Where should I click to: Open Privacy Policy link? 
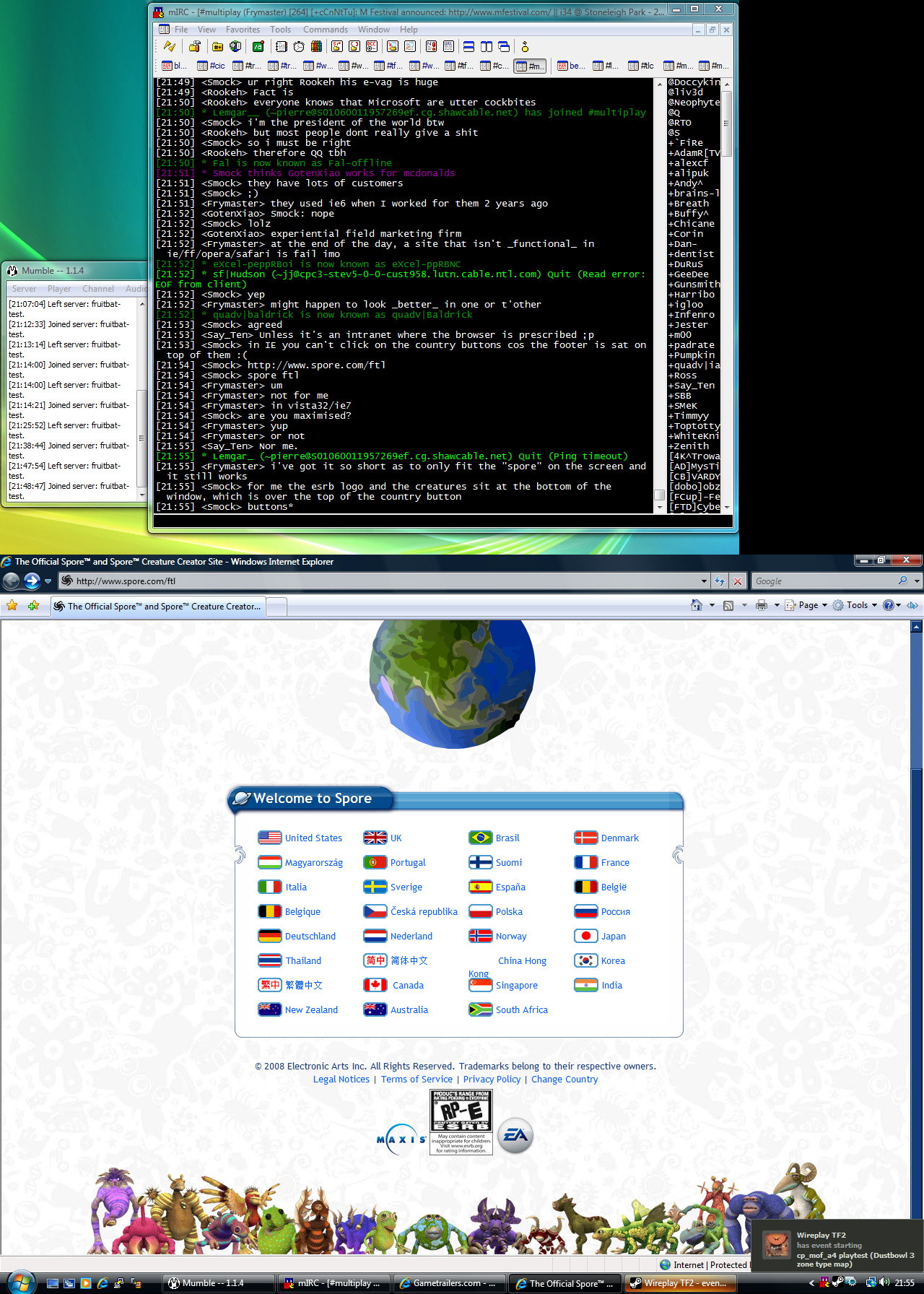click(492, 1079)
